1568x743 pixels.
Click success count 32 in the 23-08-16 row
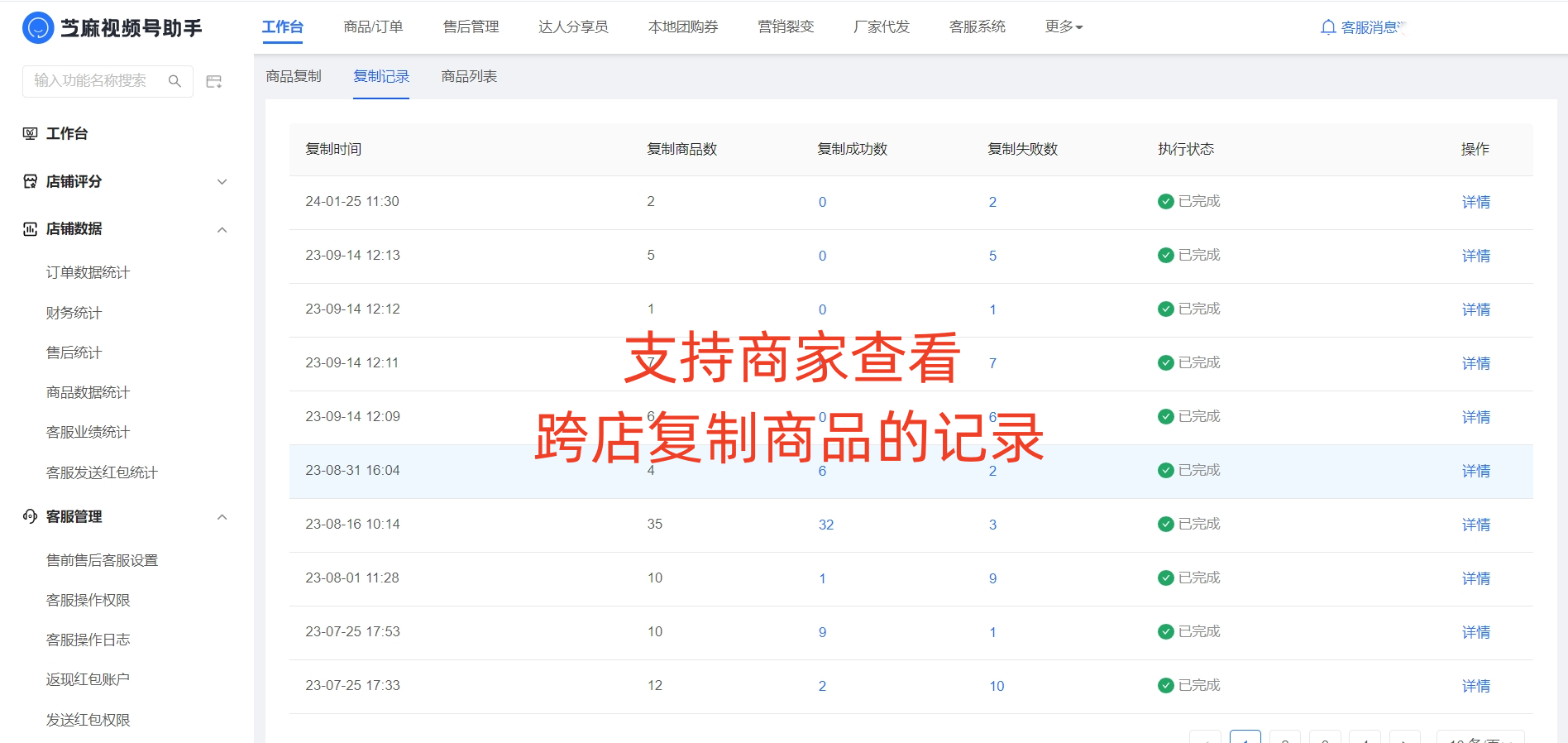point(826,525)
